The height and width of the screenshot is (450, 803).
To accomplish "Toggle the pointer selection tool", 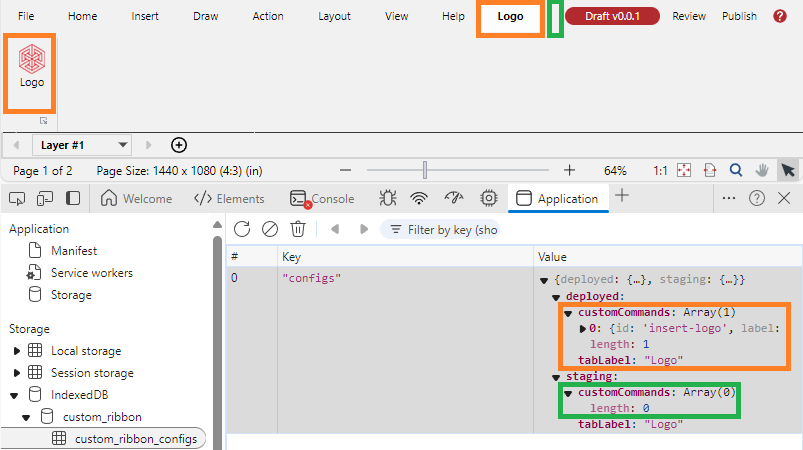I will point(787,171).
